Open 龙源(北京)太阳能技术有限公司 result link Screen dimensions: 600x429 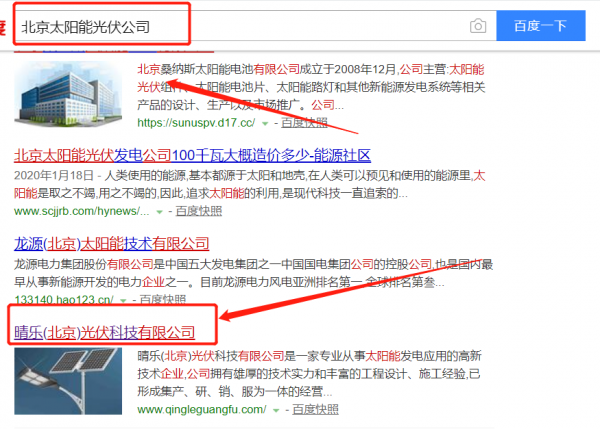point(111,244)
